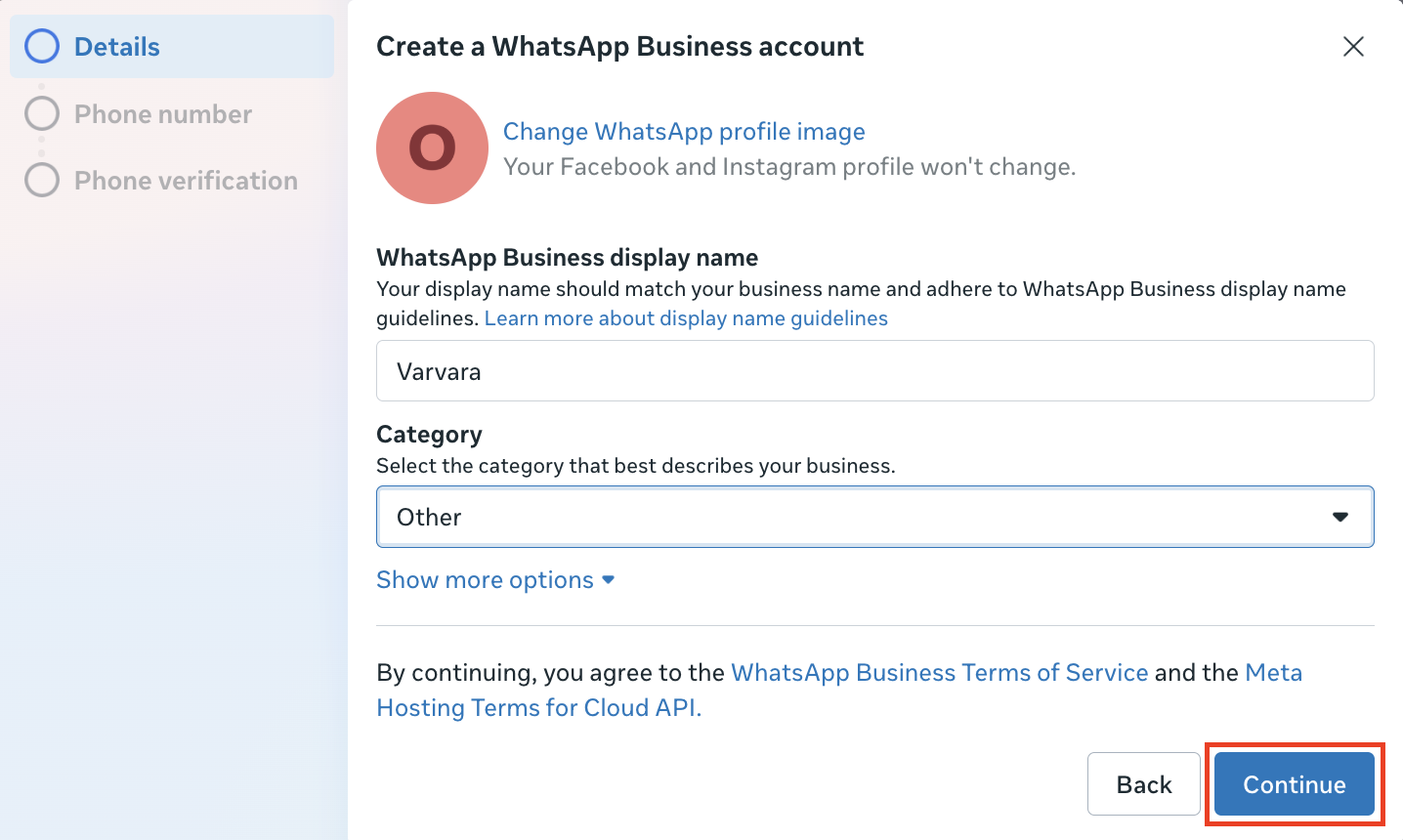Image resolution: width=1403 pixels, height=840 pixels.
Task: Select the Phone verification step
Action: [x=186, y=181]
